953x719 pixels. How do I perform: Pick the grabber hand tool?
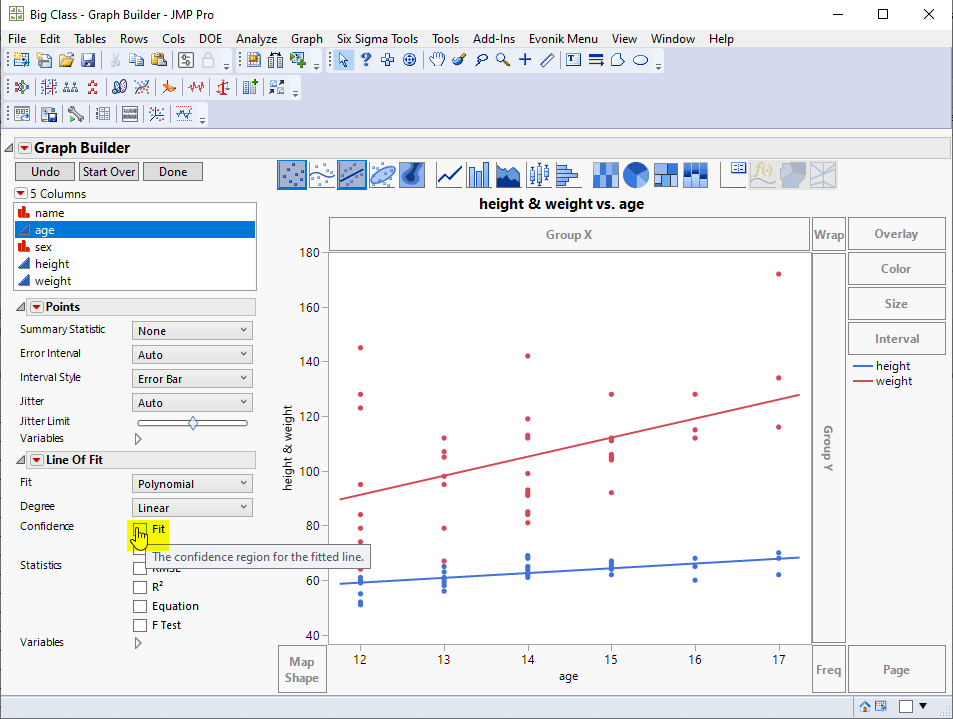[436, 60]
